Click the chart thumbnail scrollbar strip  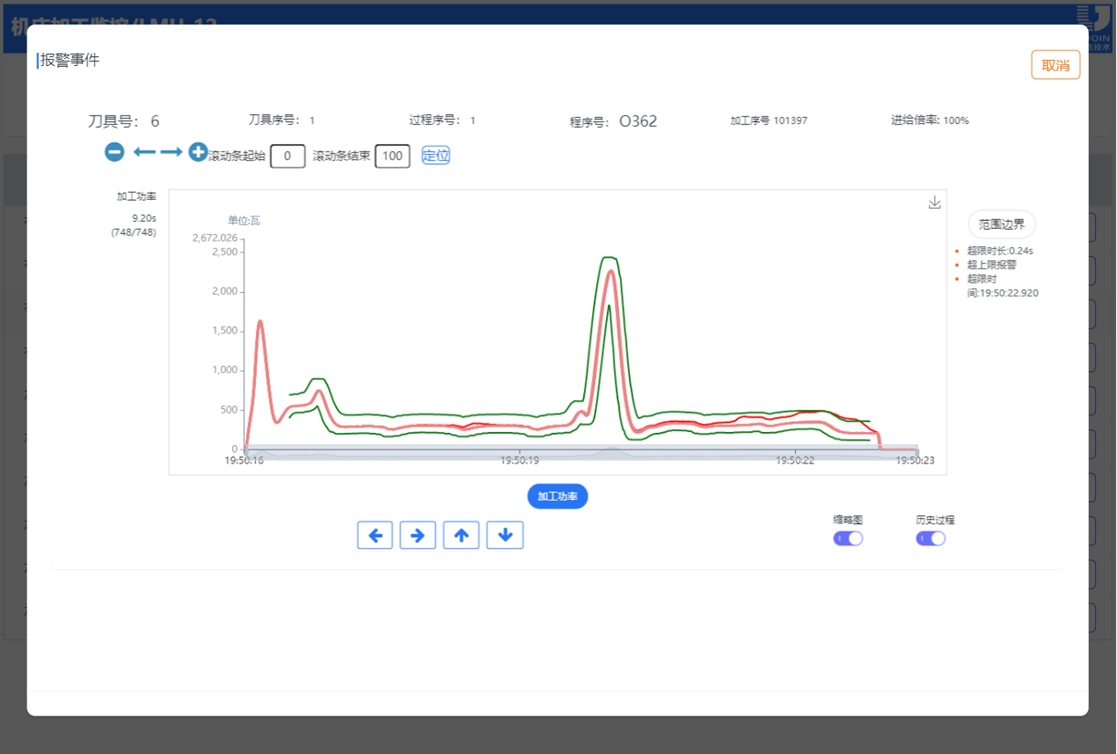pos(581,452)
